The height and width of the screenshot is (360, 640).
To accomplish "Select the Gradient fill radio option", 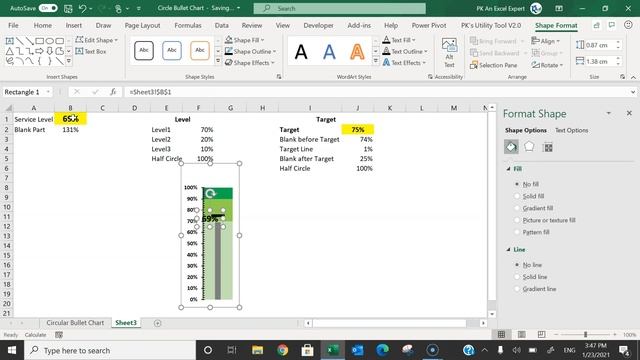I will point(517,208).
